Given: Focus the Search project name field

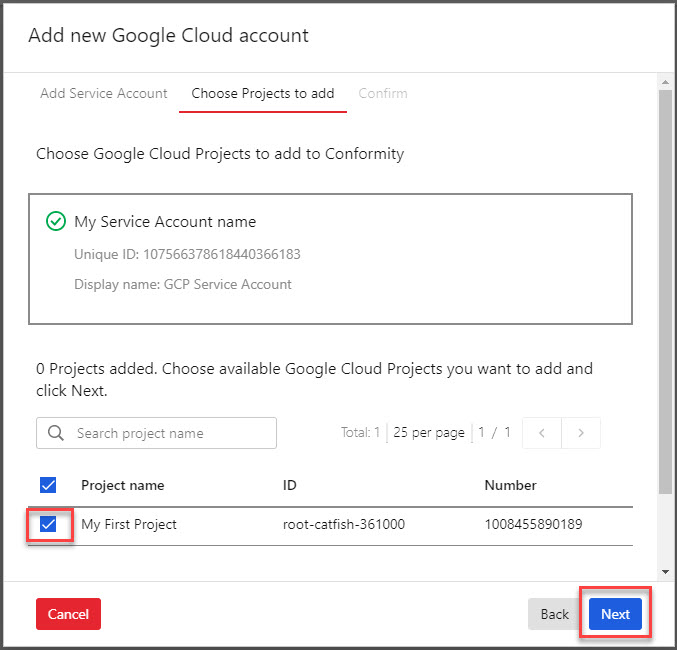Looking at the screenshot, I should click(170, 433).
